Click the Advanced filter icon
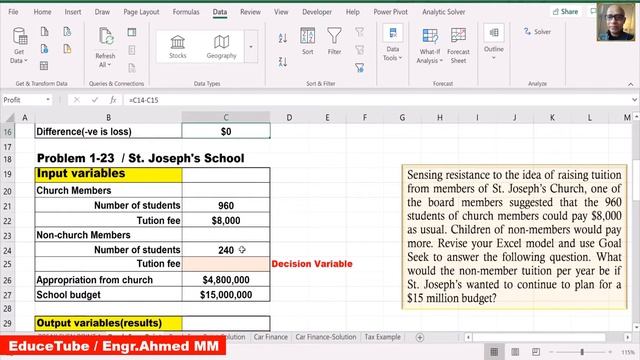This screenshot has width=640, height=360. 360,67
